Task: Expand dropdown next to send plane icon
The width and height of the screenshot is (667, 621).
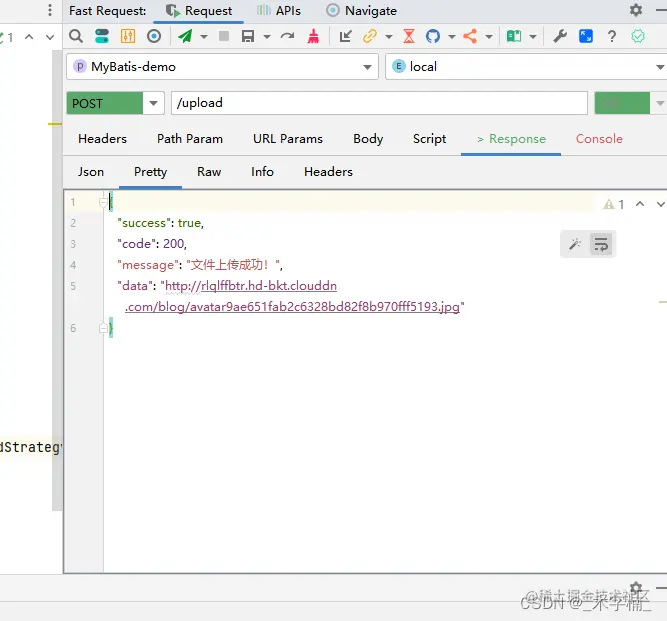Action: [204, 37]
